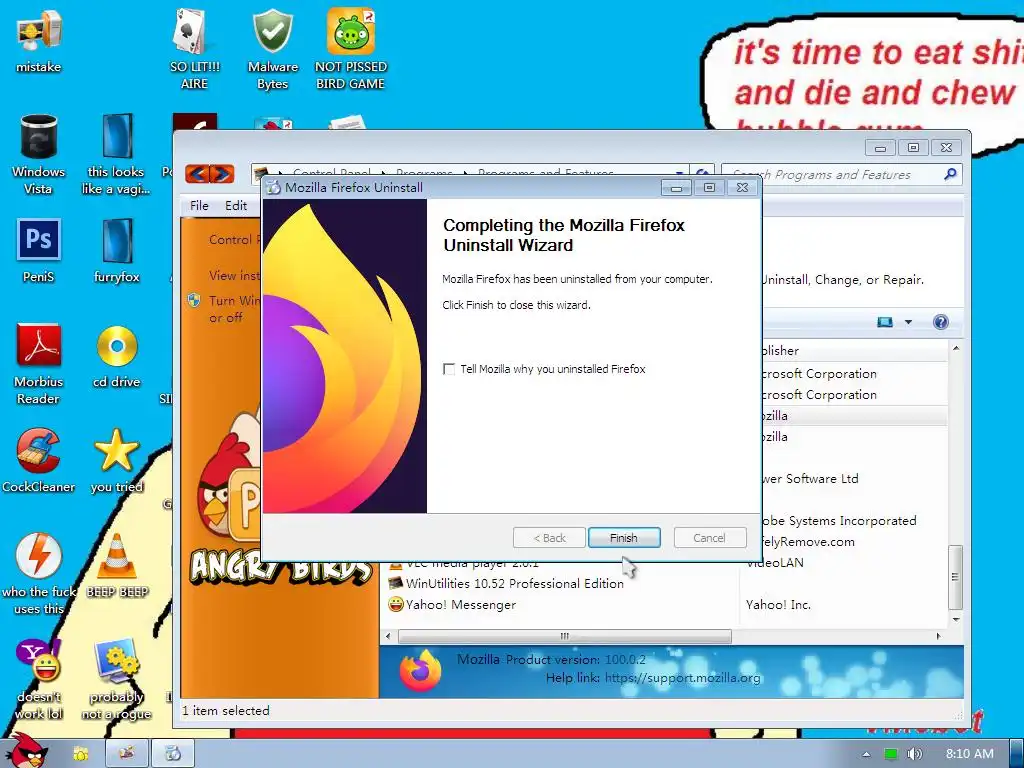Launch Morbius Reader PDF icon
Screen dimensions: 1024x768
coord(39,363)
